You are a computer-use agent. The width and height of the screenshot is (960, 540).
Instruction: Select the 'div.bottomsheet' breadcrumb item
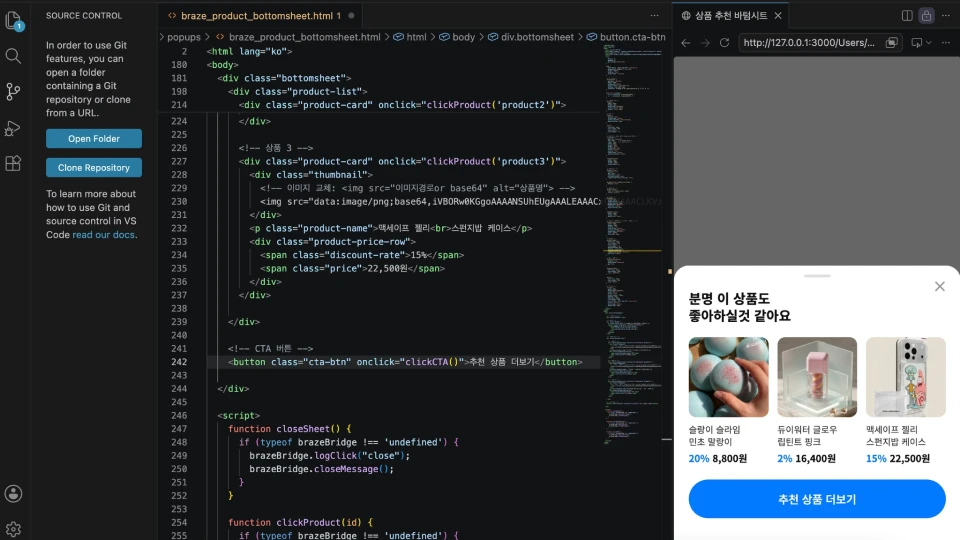tap(531, 37)
